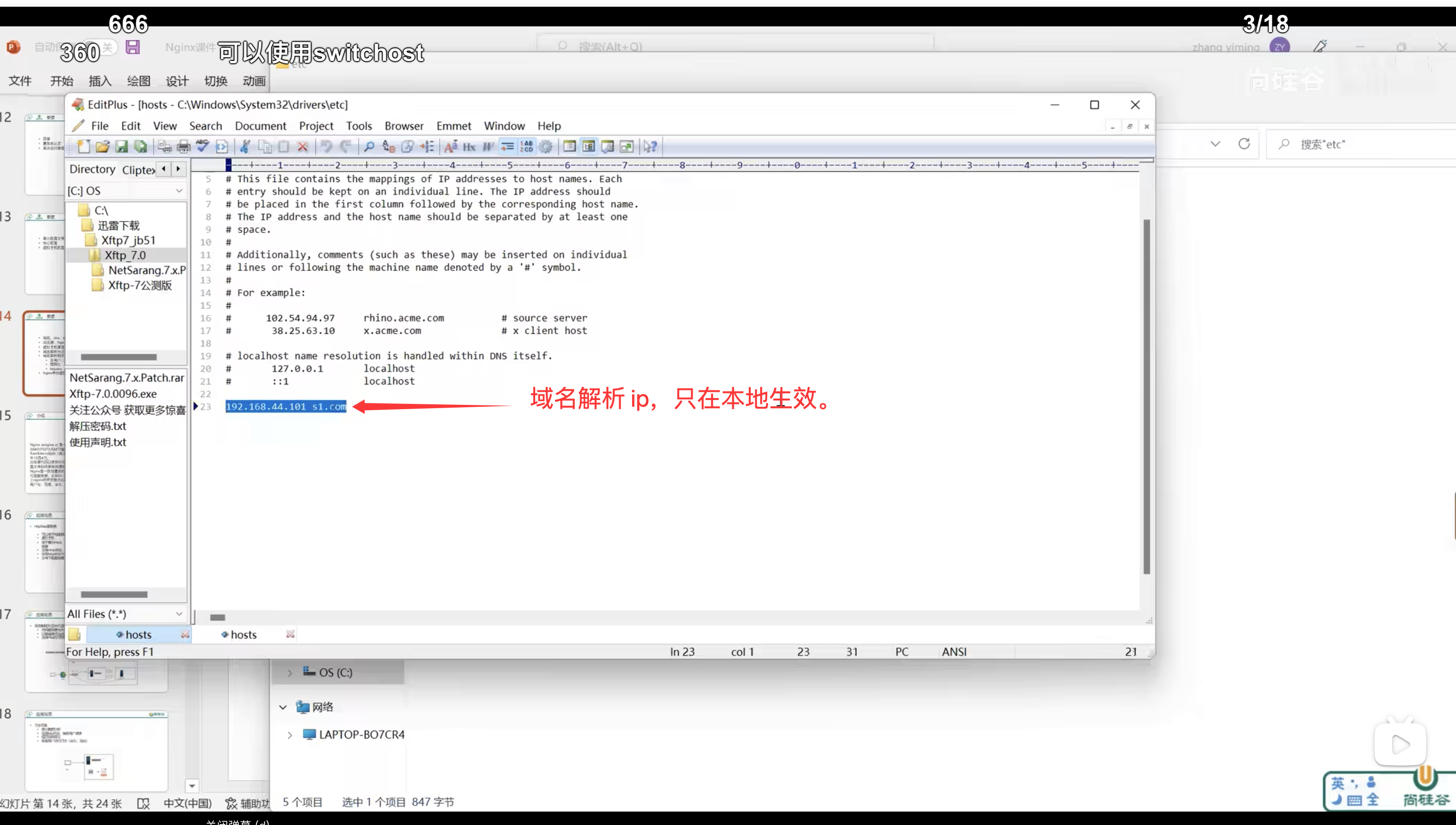Viewport: 1456px width, 825px height.
Task: Click the Cut scissors icon
Action: pyautogui.click(x=245, y=147)
